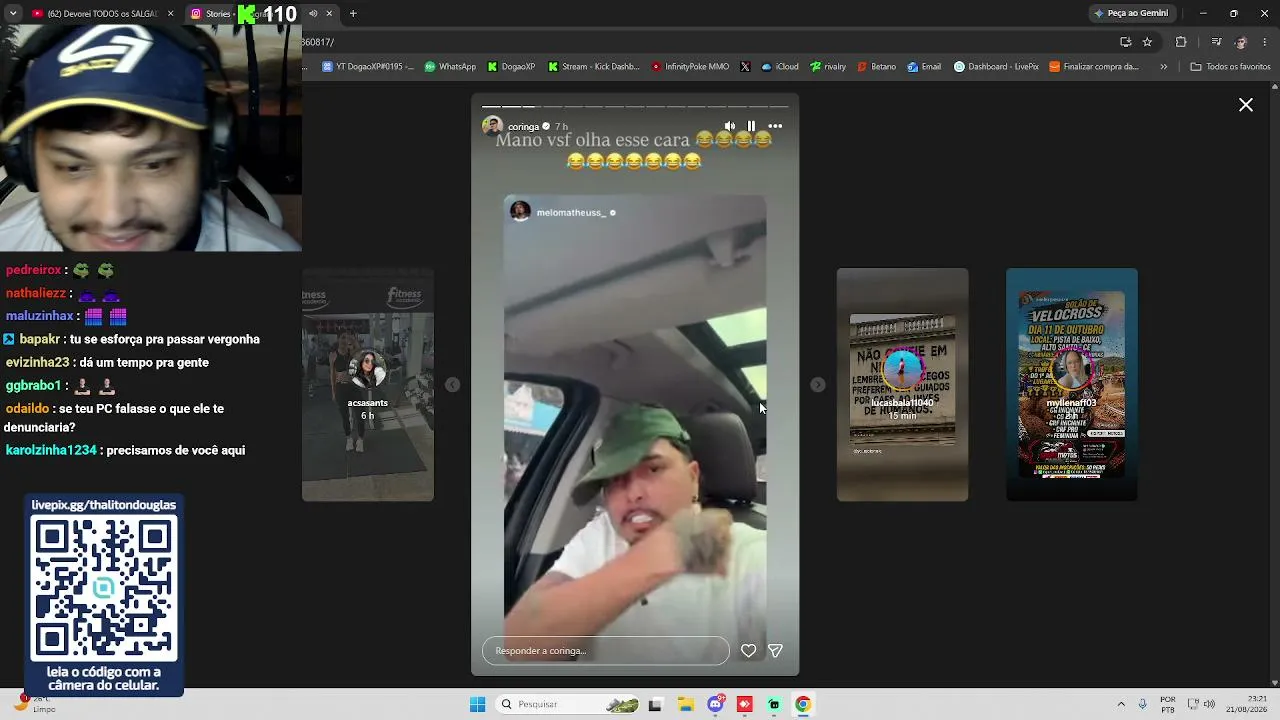1280x720 pixels.
Task: Open the 'Dashboard - LivePix' bookmark
Action: click(x=996, y=67)
